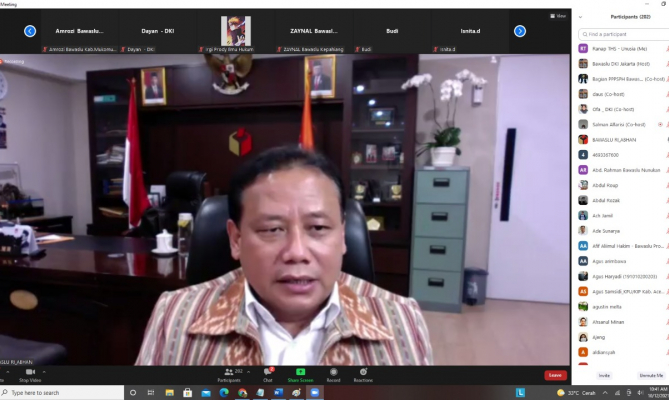Open the Reactions icon
This screenshot has width=669, height=400.
pos(363,373)
